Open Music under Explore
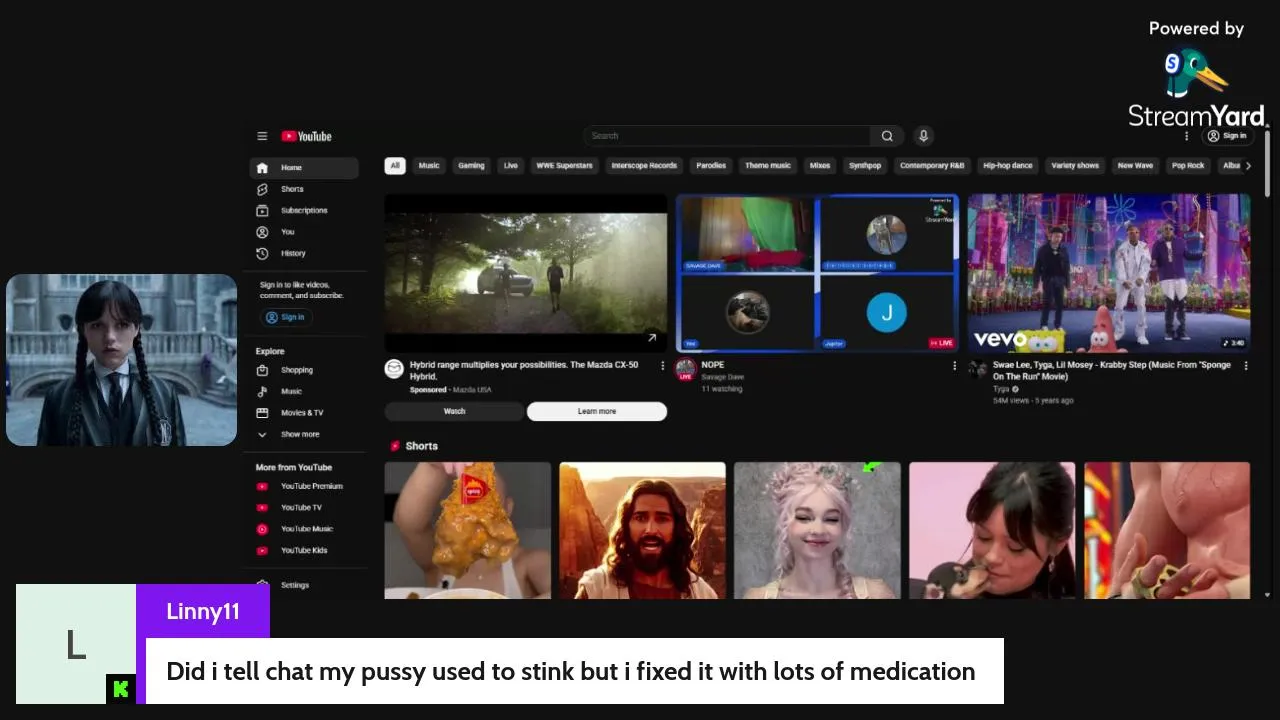The width and height of the screenshot is (1280, 720). (x=304, y=392)
